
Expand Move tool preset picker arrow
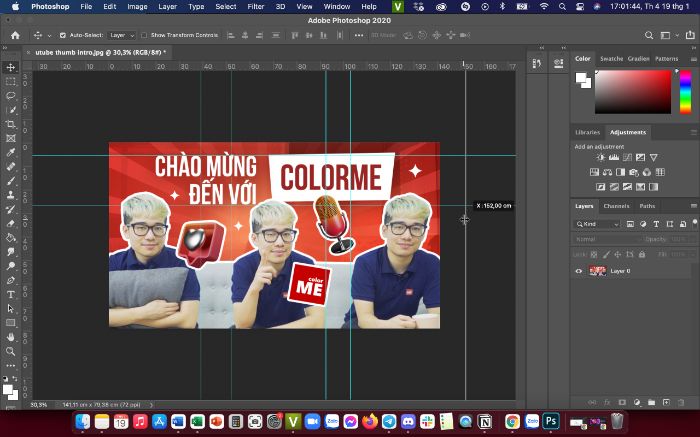click(50, 36)
